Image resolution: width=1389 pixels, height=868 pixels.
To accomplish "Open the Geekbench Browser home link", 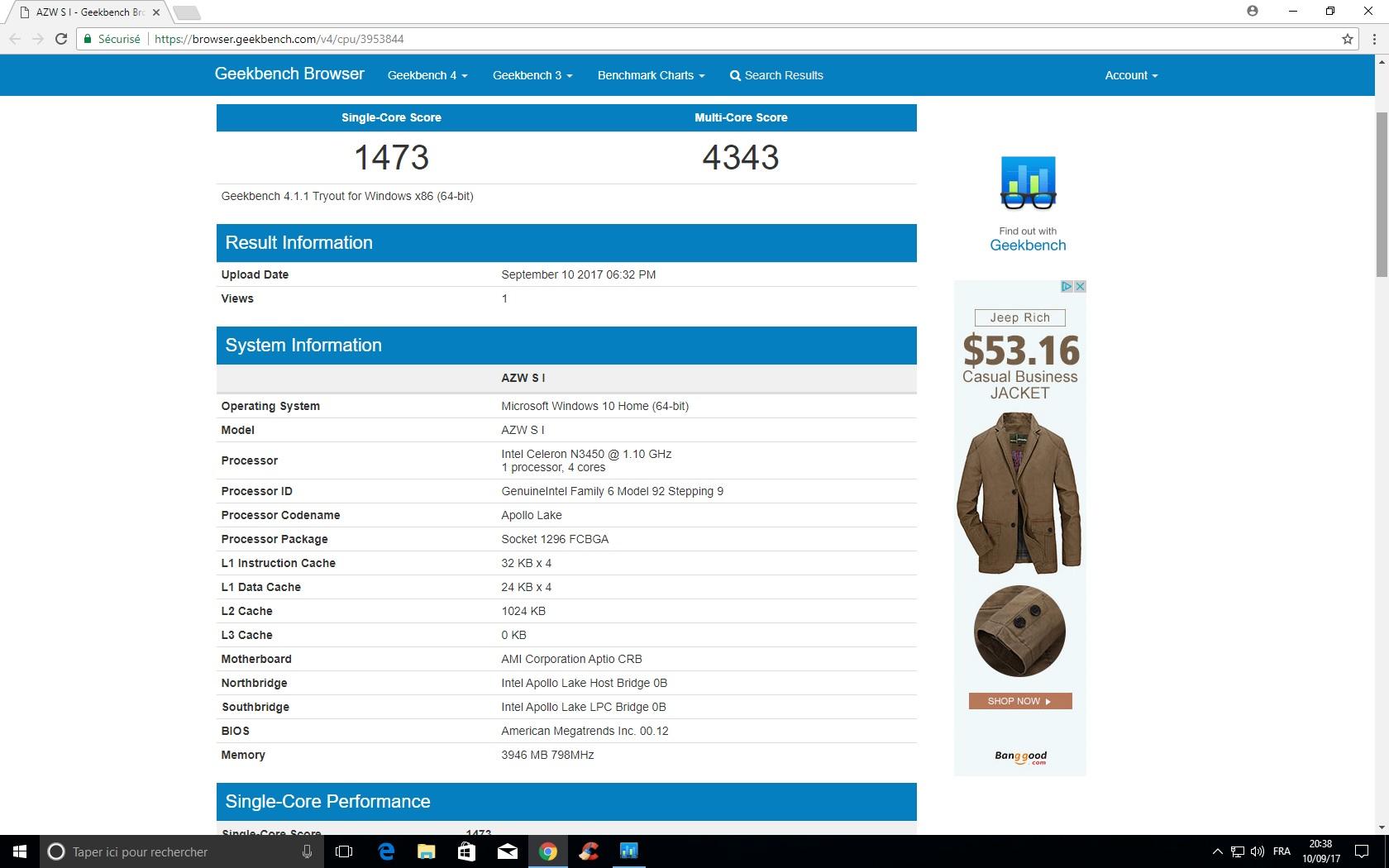I will (289, 74).
